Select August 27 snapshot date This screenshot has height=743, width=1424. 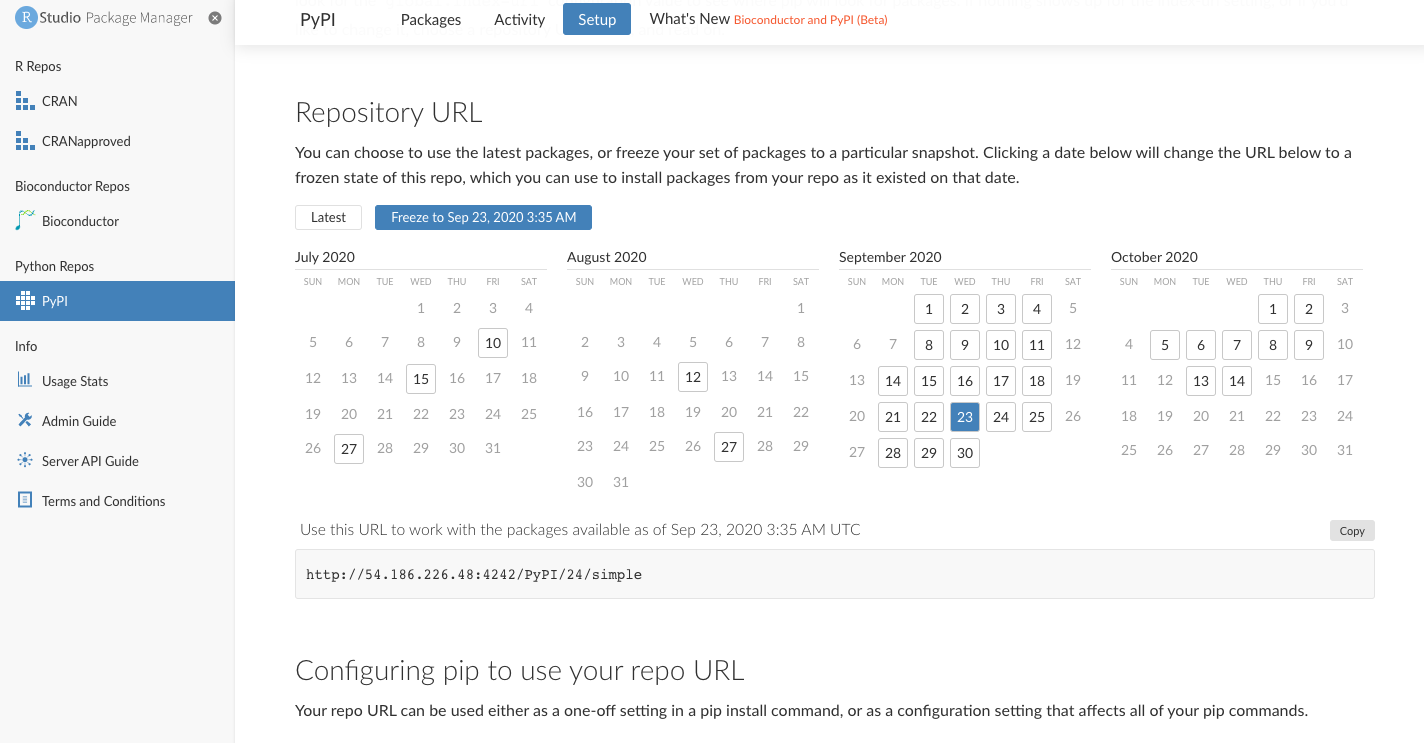[x=729, y=447]
